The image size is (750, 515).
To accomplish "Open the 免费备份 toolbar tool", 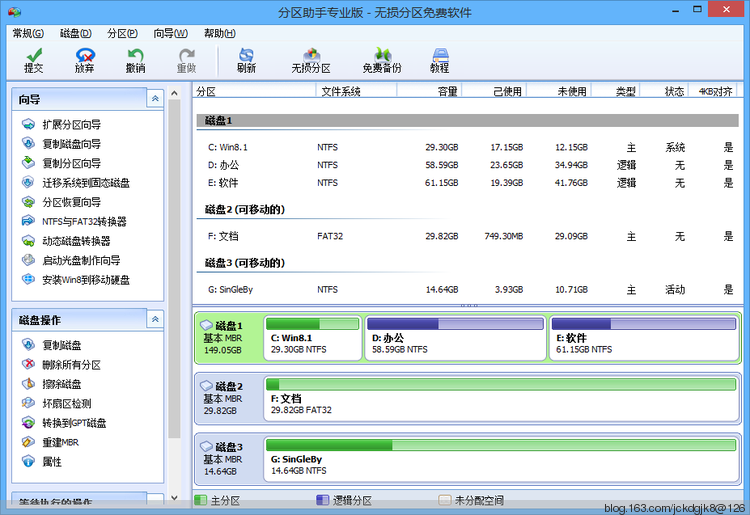I will pos(382,60).
